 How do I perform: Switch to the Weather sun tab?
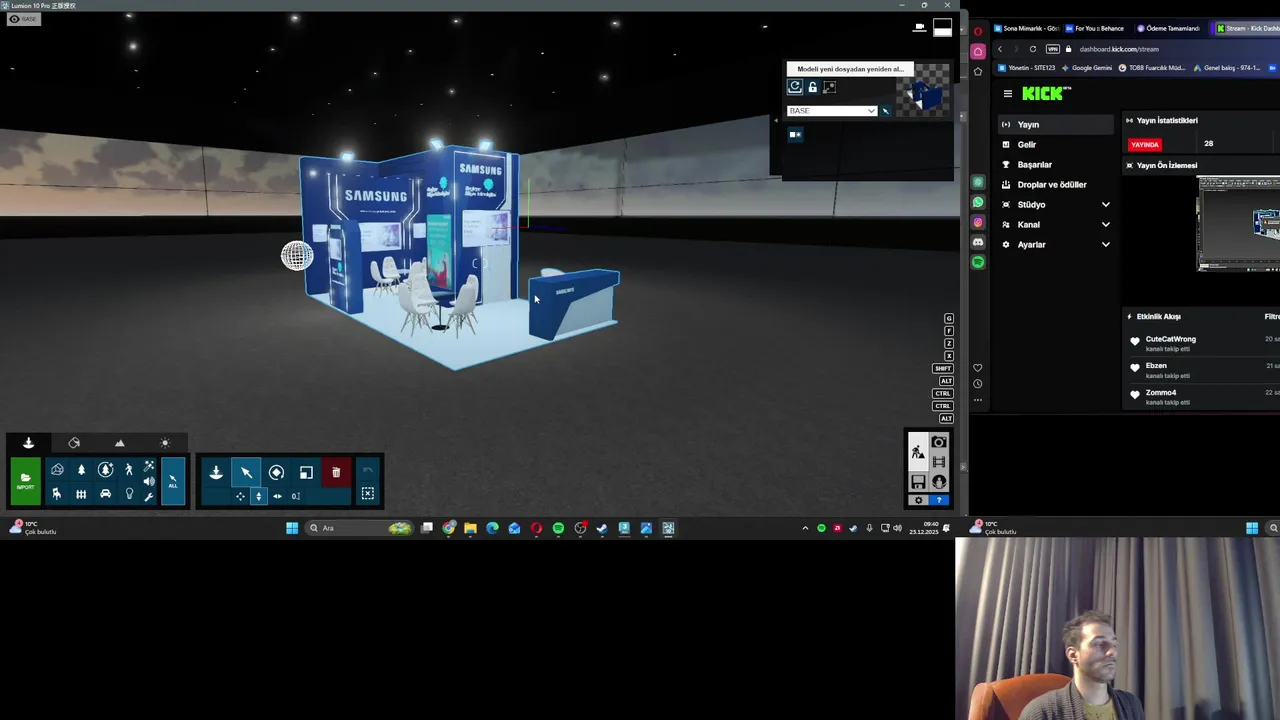pos(165,443)
